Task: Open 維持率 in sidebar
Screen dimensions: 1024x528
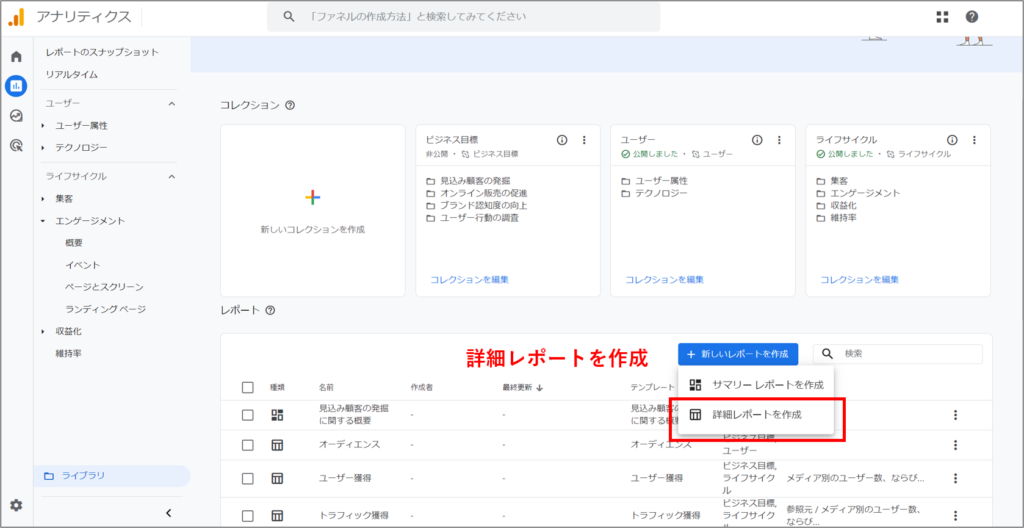Action: (69, 354)
